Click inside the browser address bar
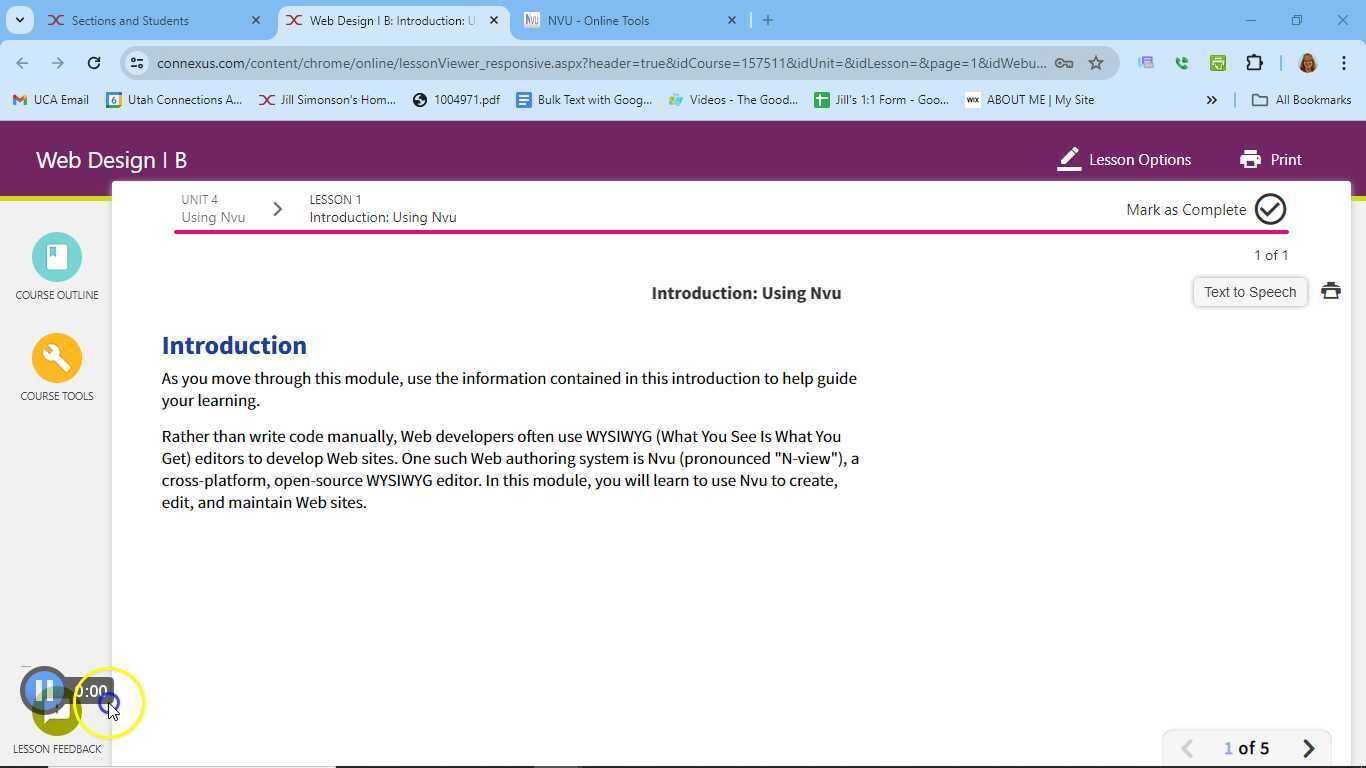The image size is (1366, 768). 600,62
